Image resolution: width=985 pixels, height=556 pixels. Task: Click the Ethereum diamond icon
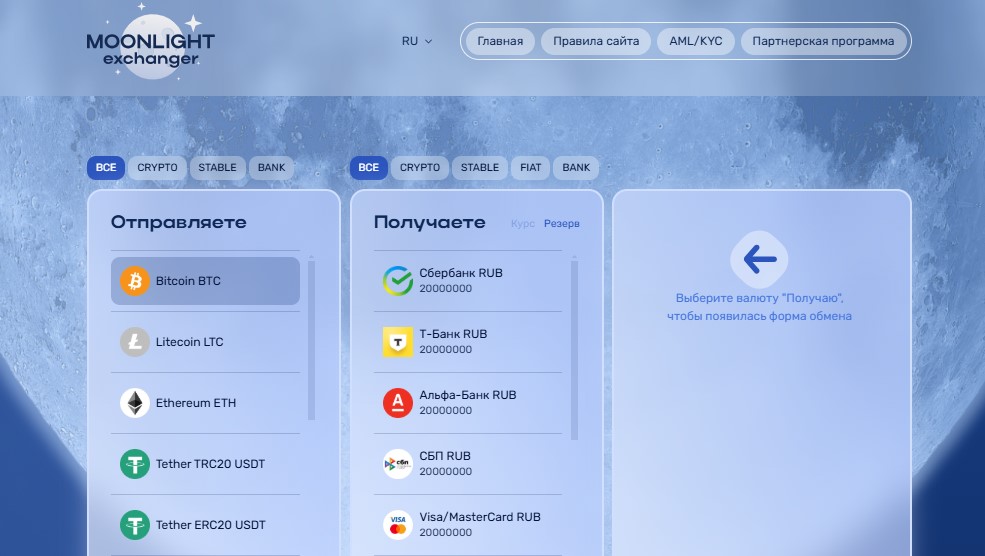pyautogui.click(x=135, y=403)
